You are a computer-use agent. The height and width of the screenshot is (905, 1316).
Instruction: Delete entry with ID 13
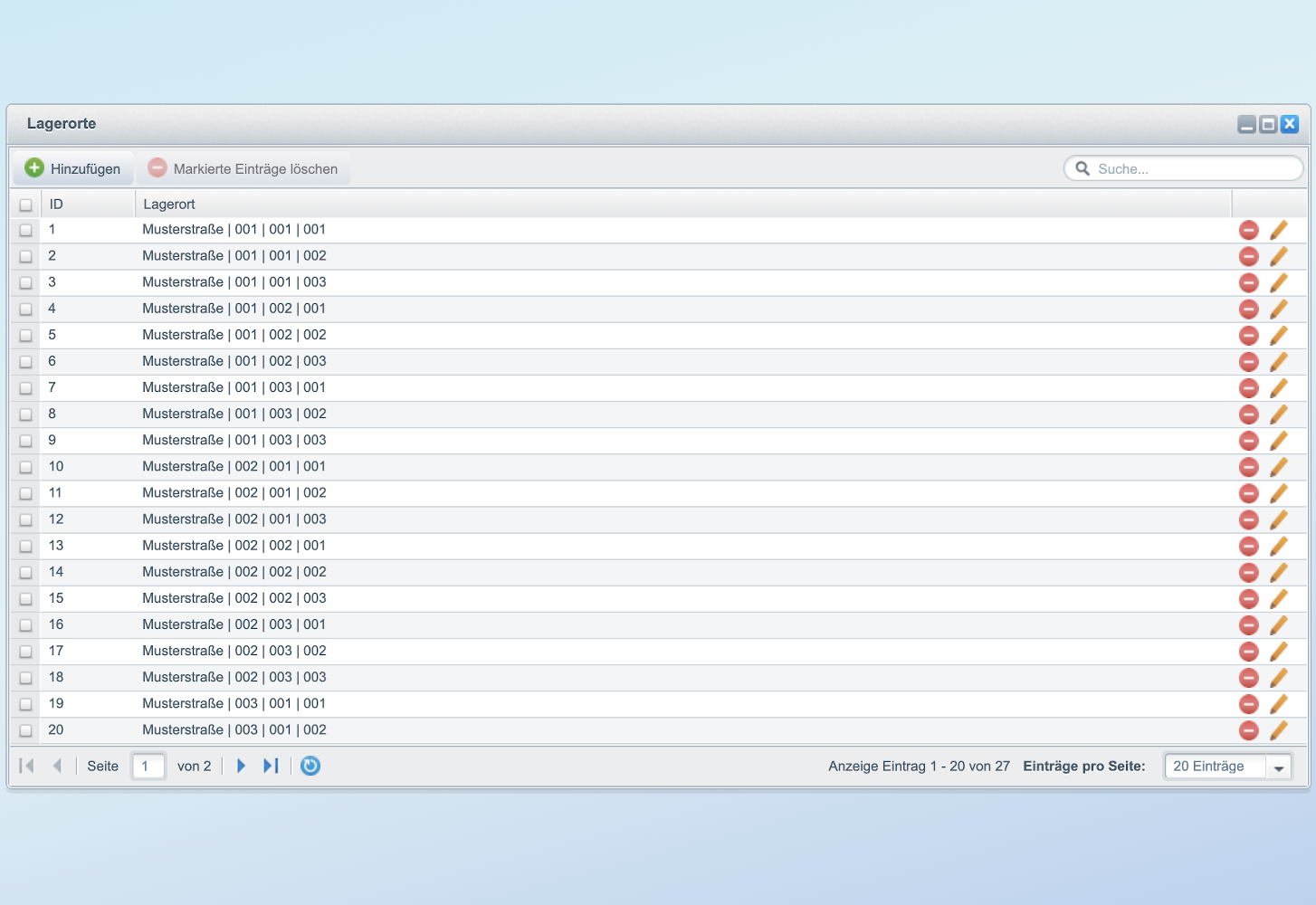click(x=1249, y=546)
